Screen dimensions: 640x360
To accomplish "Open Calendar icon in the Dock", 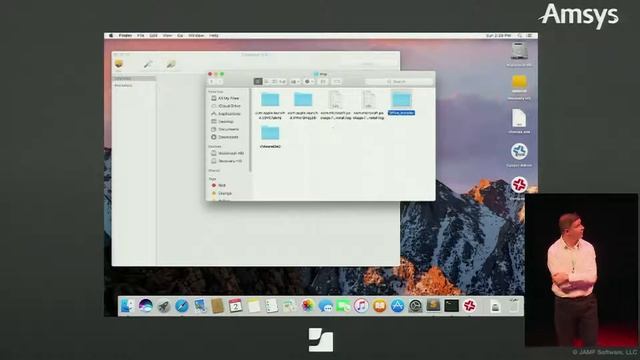I will pos(236,306).
